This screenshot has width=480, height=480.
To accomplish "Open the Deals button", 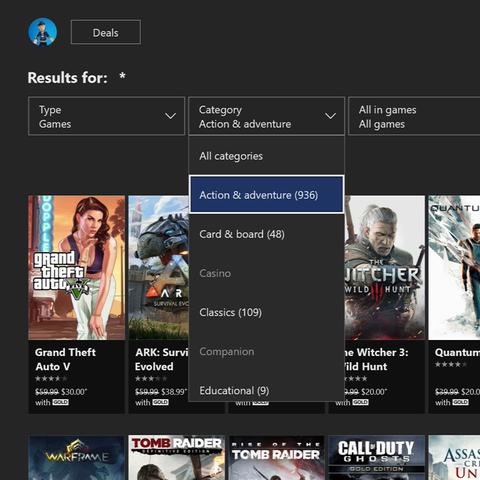I will pyautogui.click(x=106, y=32).
